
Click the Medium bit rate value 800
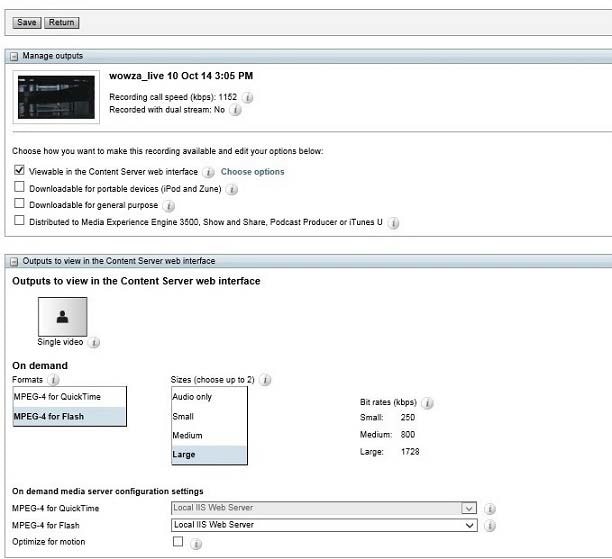(407, 434)
